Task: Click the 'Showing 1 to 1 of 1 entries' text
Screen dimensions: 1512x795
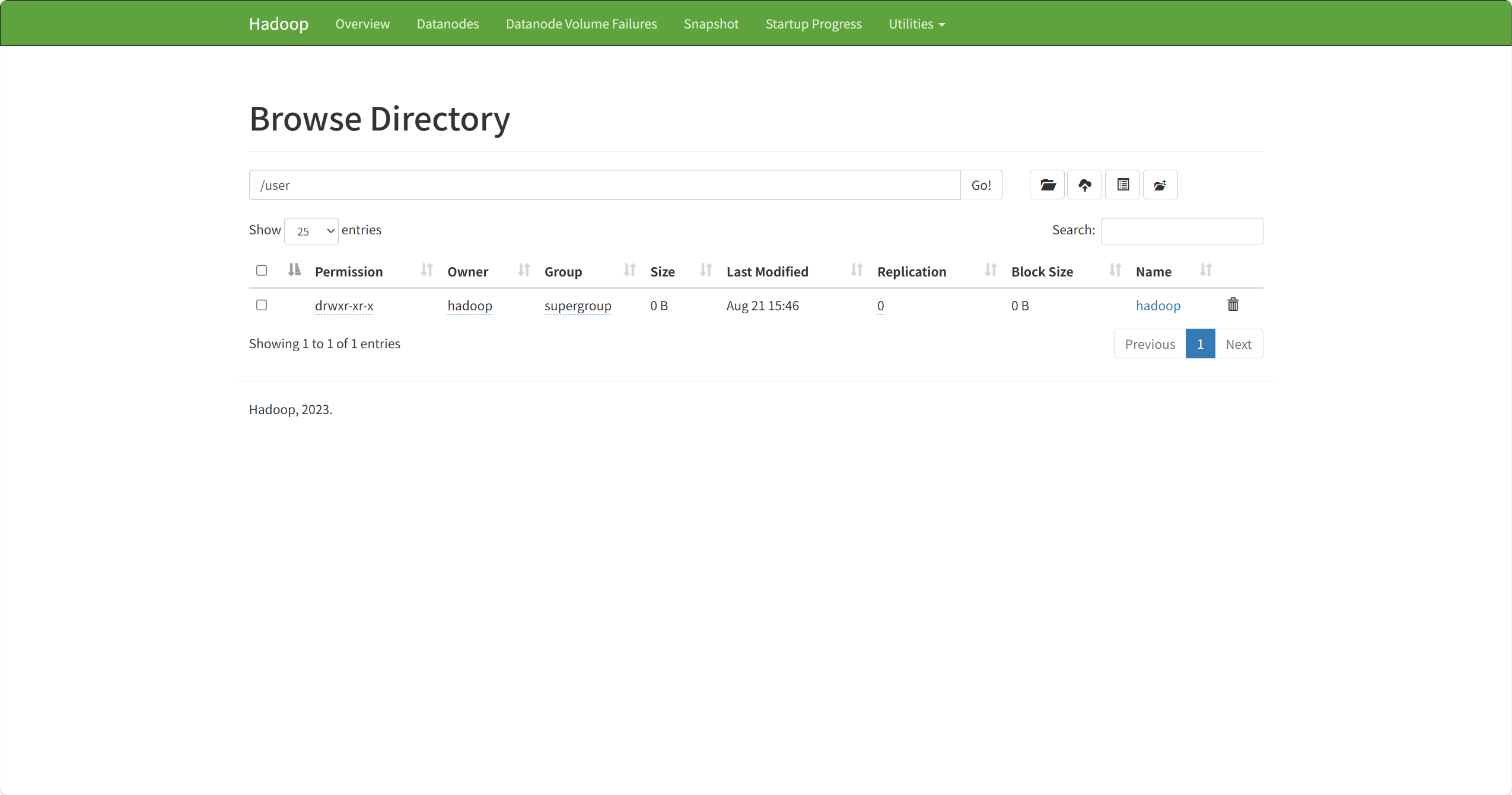Action: 324,344
